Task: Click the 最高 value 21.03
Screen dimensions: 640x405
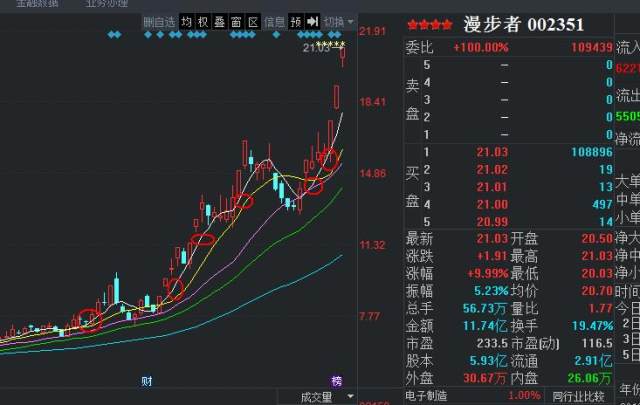Action: (x=597, y=256)
